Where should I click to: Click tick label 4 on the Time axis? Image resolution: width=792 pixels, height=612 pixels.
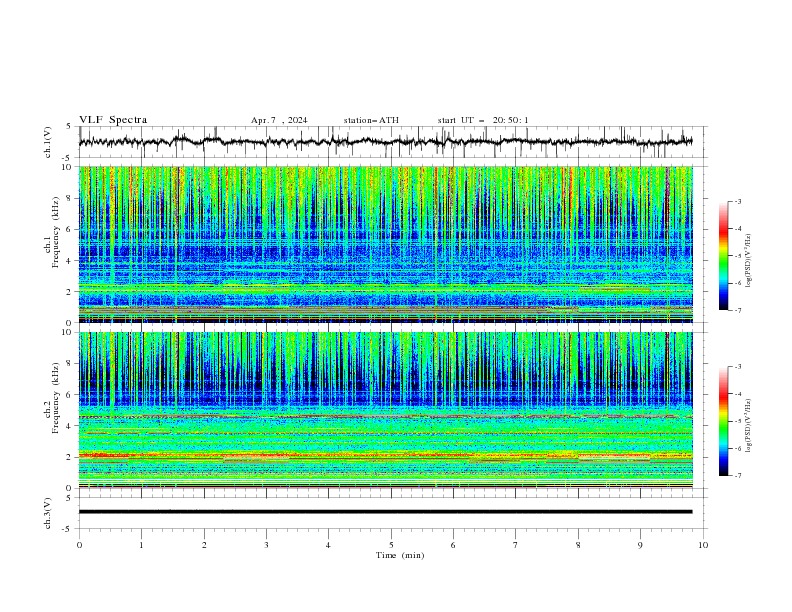(328, 545)
